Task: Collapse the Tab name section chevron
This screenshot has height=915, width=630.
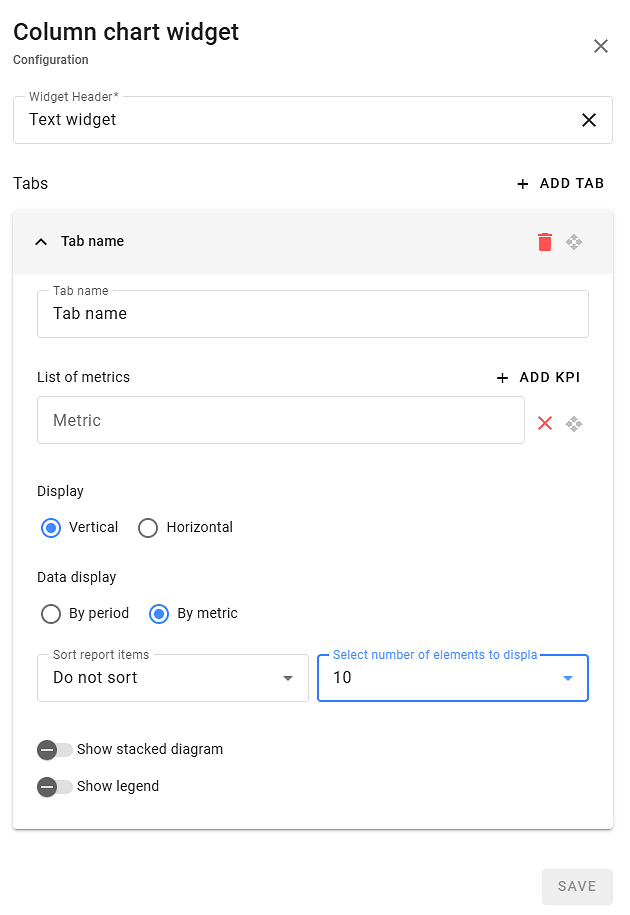Action: tap(41, 242)
